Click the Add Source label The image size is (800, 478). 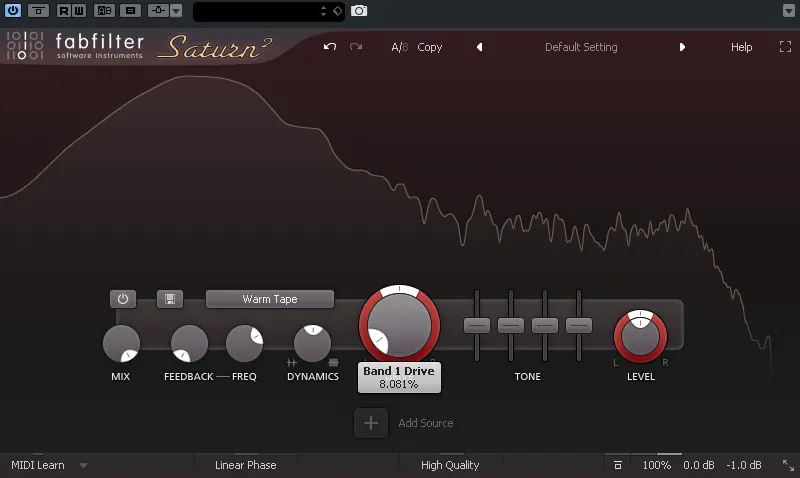[x=426, y=423]
